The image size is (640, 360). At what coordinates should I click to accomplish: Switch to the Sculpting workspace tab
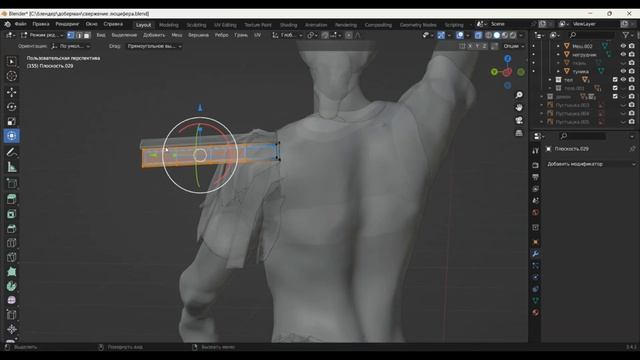coord(196,25)
